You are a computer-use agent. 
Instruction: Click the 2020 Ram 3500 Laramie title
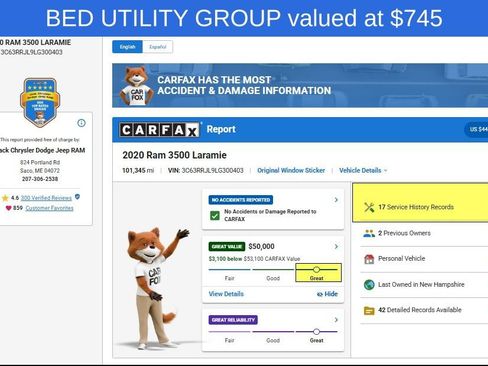(174, 155)
